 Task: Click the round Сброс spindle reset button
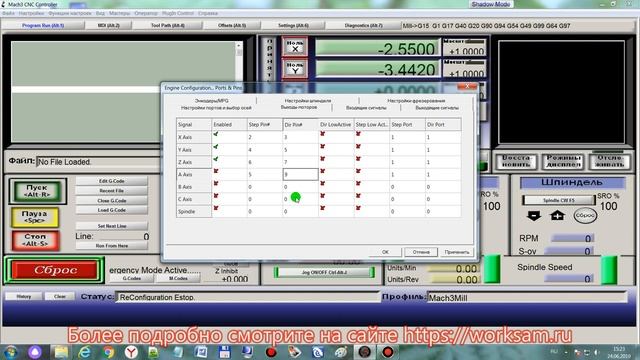pos(585,216)
